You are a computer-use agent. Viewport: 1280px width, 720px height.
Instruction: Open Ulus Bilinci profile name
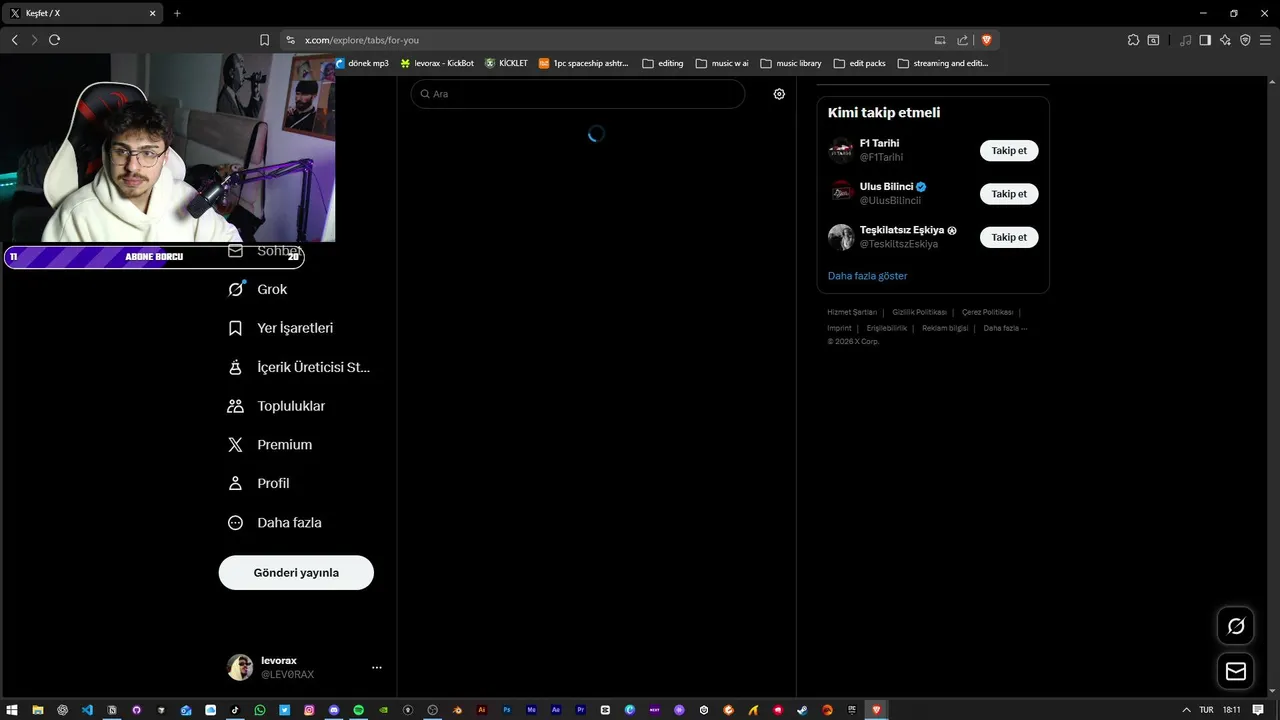click(886, 187)
